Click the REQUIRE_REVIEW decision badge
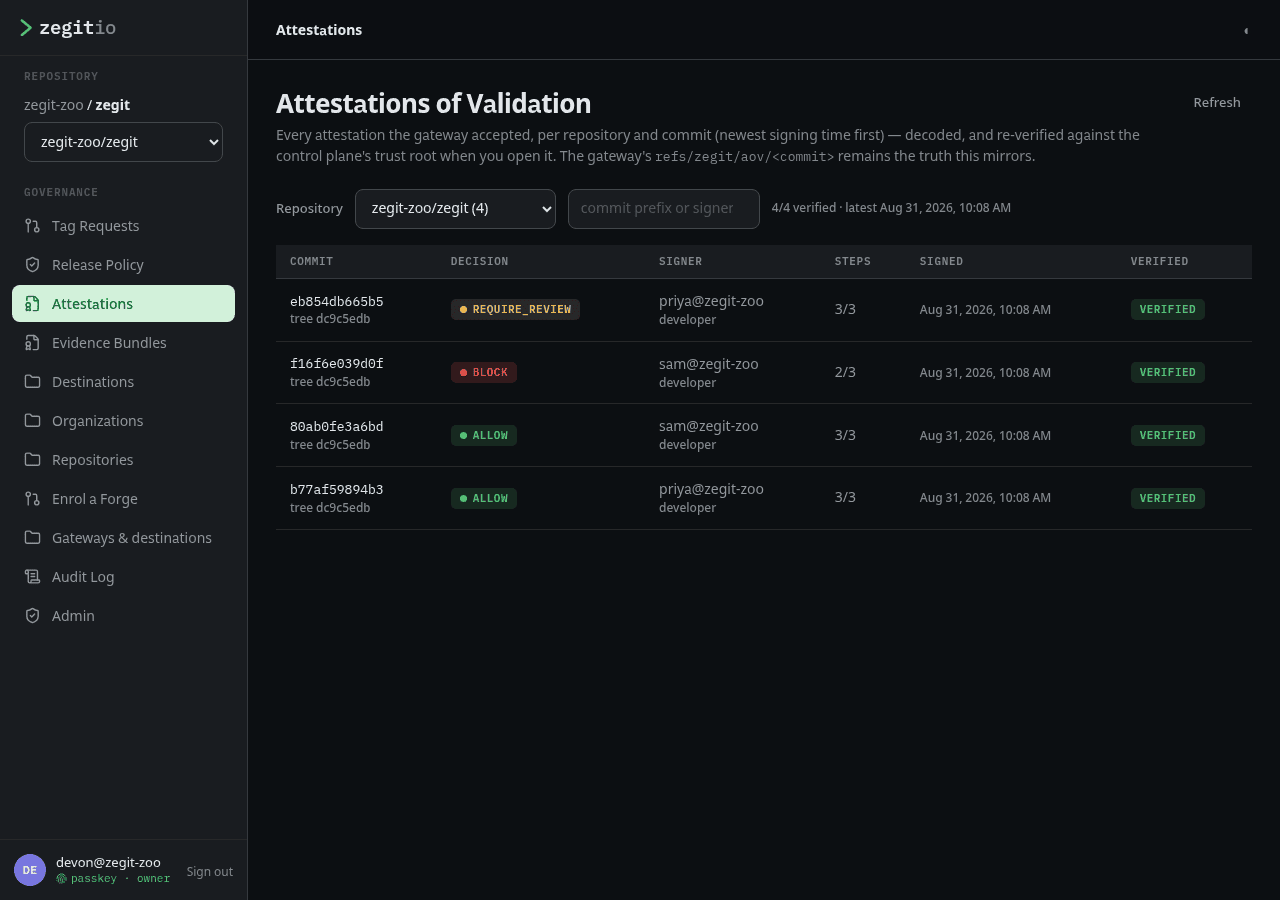This screenshot has width=1280, height=900. point(515,310)
